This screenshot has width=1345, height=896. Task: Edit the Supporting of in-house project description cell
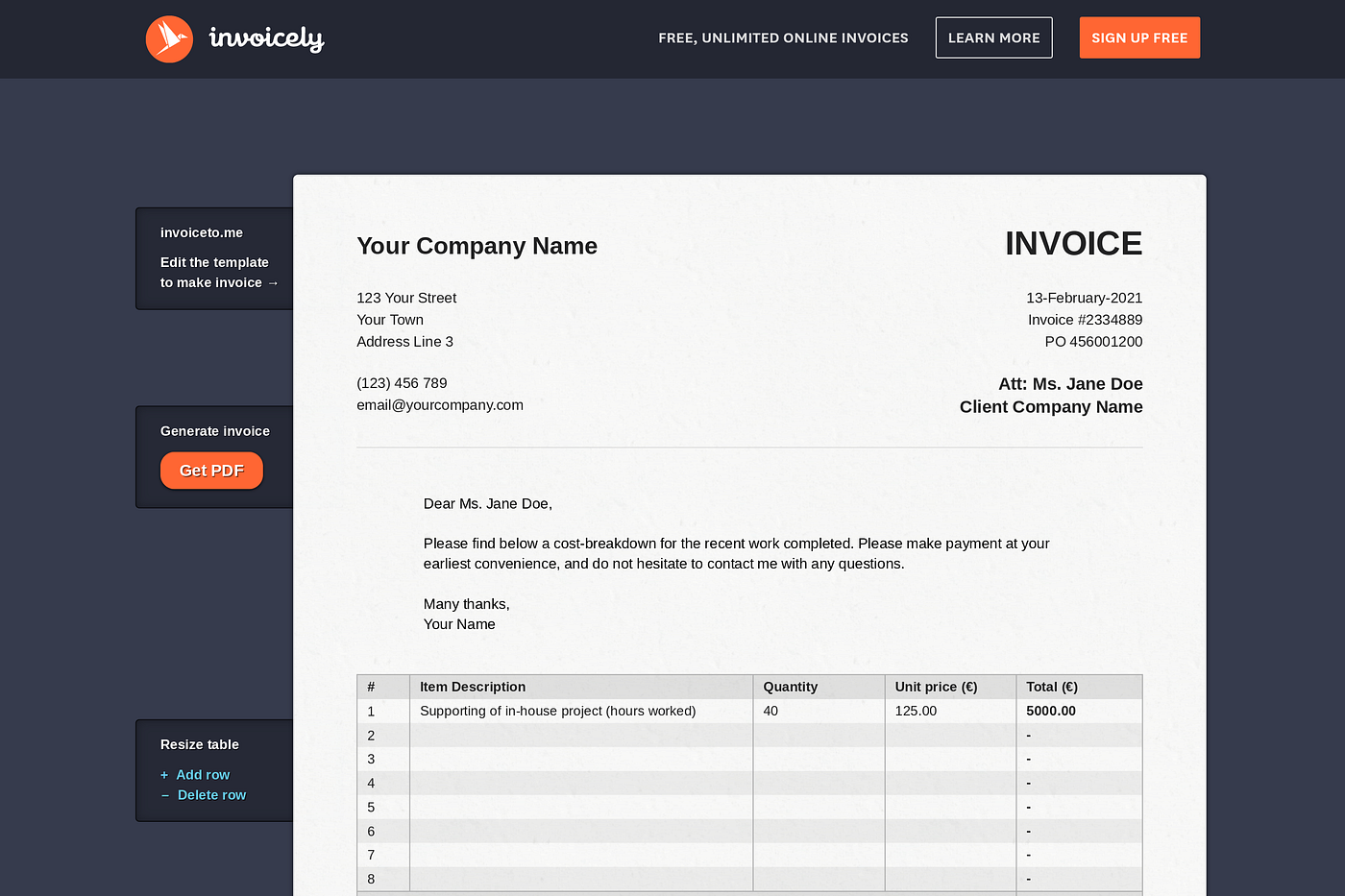pyautogui.click(x=581, y=712)
